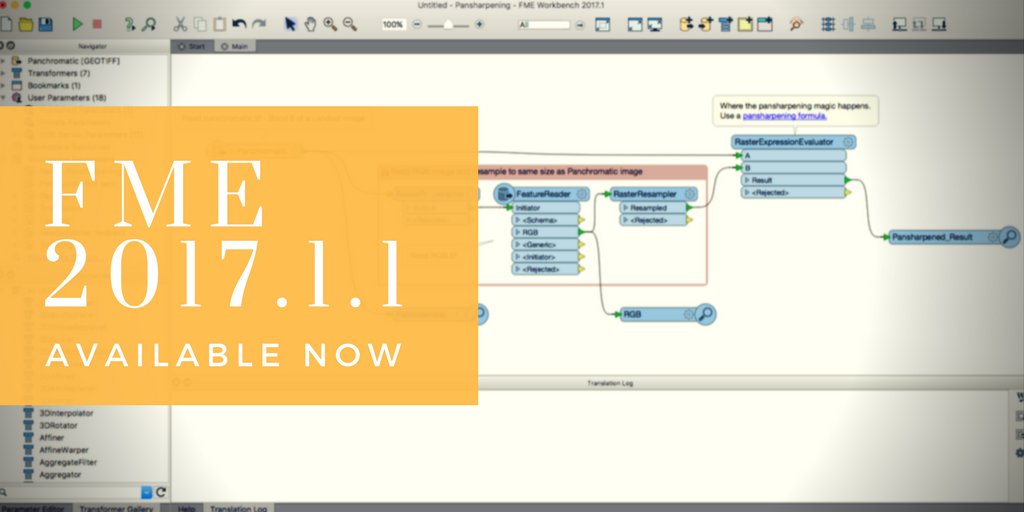The width and height of the screenshot is (1024, 512).
Task: Save the workspace with disk icon
Action: coord(45,25)
